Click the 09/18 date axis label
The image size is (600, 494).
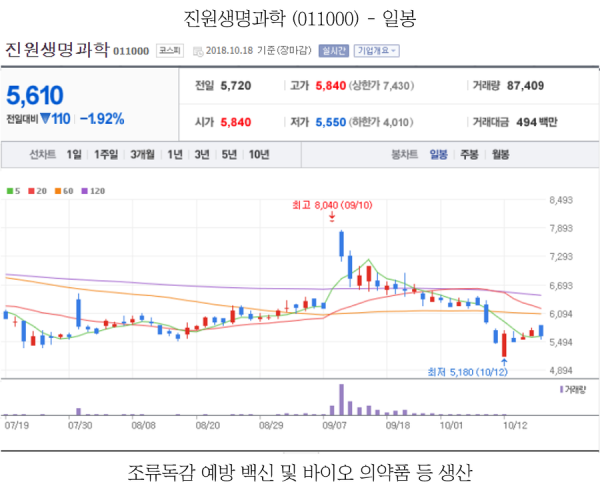[398, 425]
